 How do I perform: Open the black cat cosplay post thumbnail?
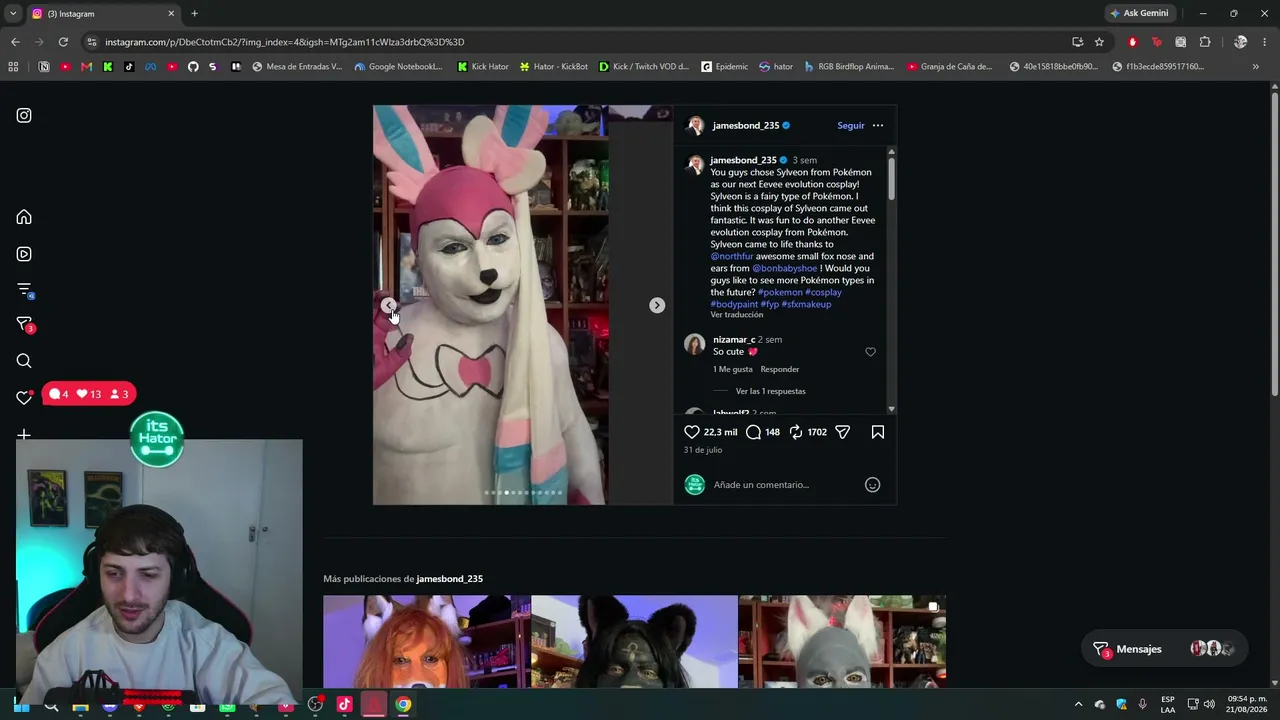[635, 642]
